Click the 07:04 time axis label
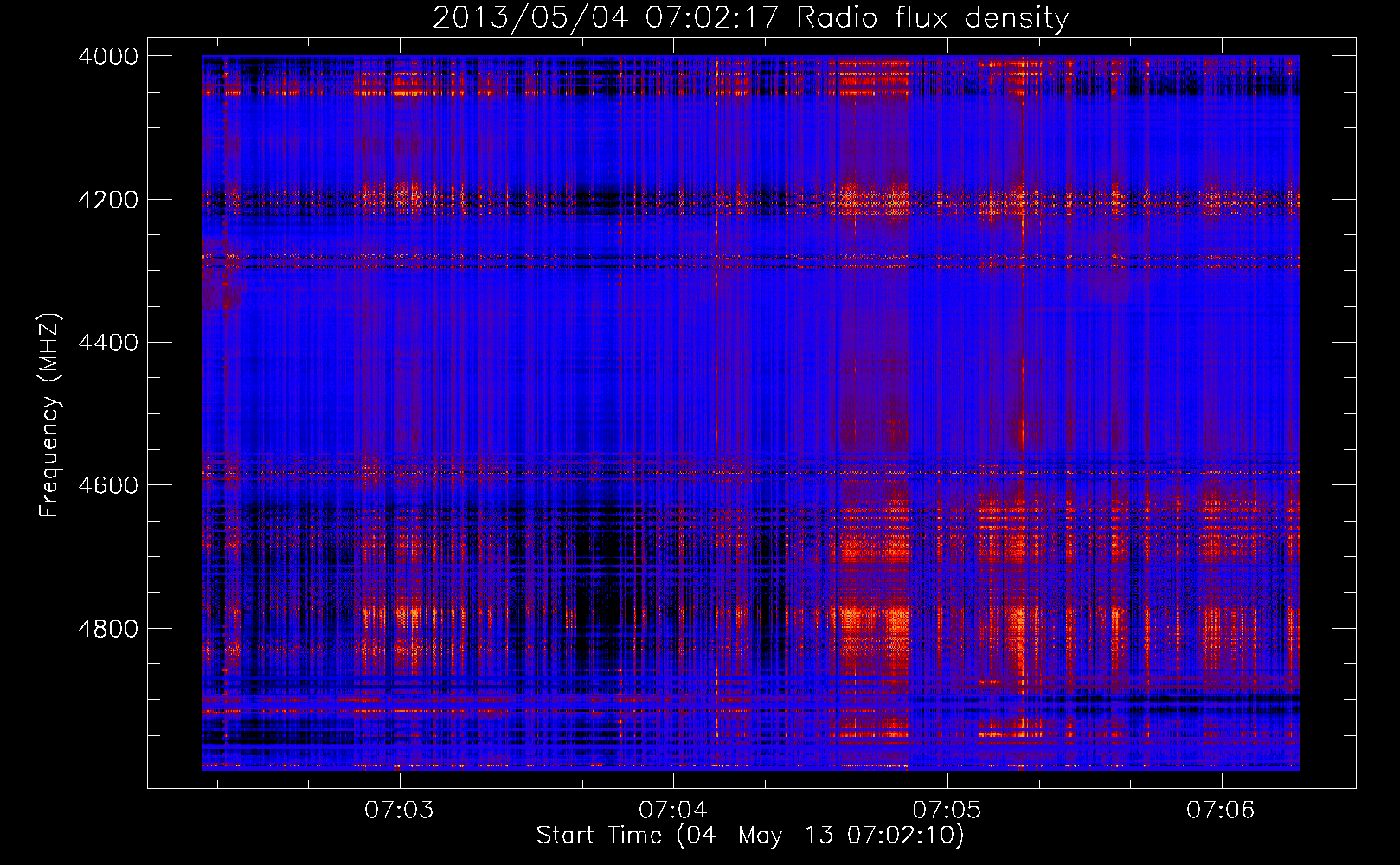The image size is (1400, 865). [673, 810]
